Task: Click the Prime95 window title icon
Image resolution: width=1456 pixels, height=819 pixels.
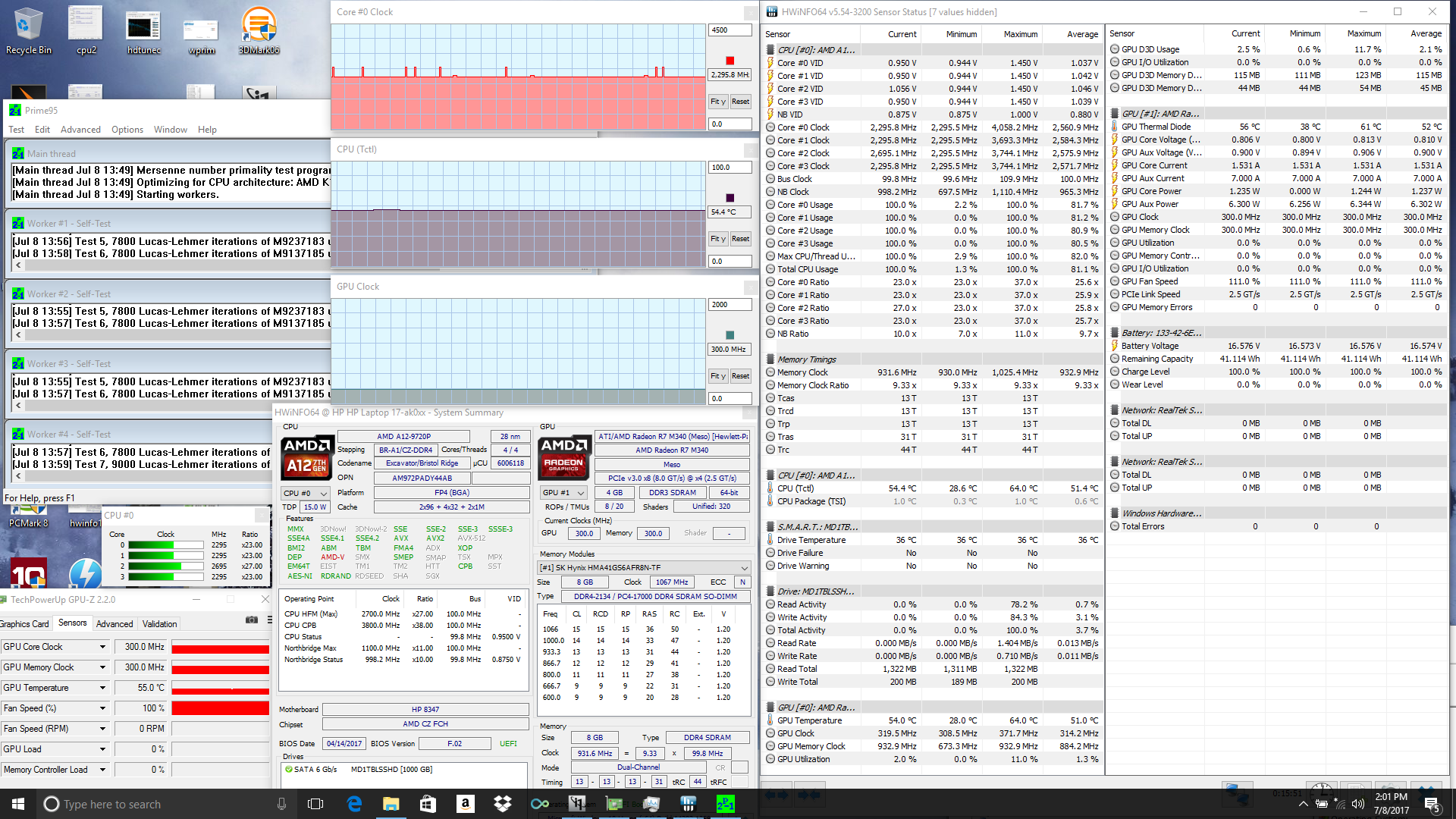Action: pos(15,110)
